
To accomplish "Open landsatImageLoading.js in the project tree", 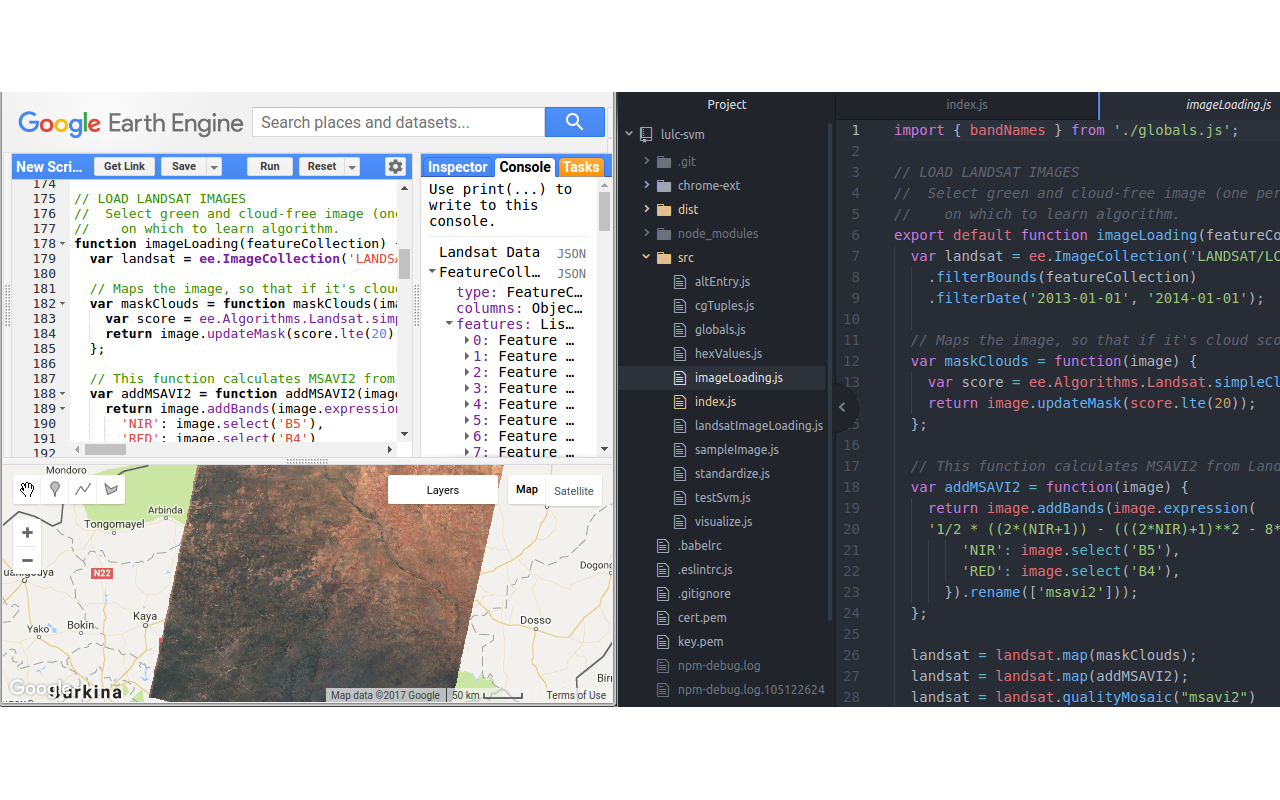I will click(759, 426).
